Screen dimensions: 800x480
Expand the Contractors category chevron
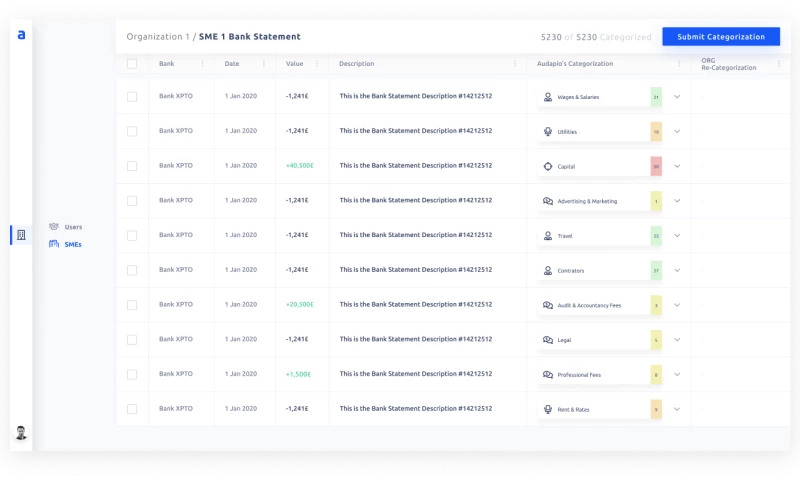coord(677,271)
